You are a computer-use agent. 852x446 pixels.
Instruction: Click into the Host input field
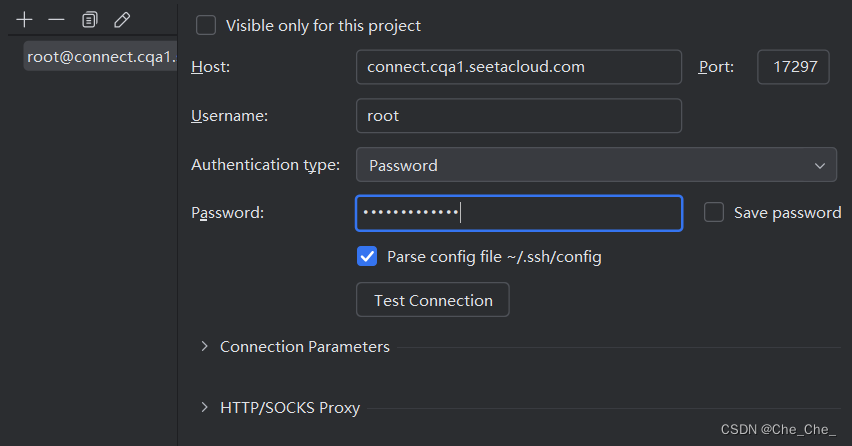click(x=518, y=67)
